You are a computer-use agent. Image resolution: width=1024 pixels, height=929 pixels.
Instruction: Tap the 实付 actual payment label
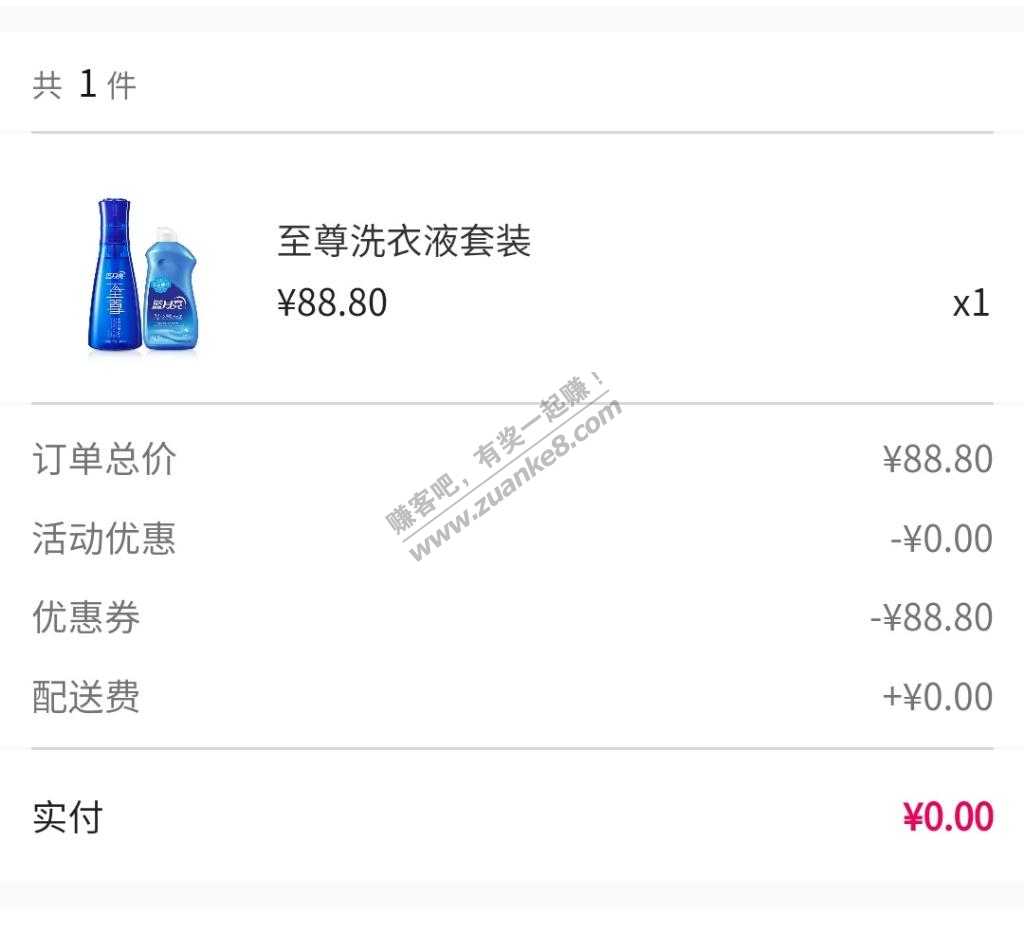[x=68, y=817]
